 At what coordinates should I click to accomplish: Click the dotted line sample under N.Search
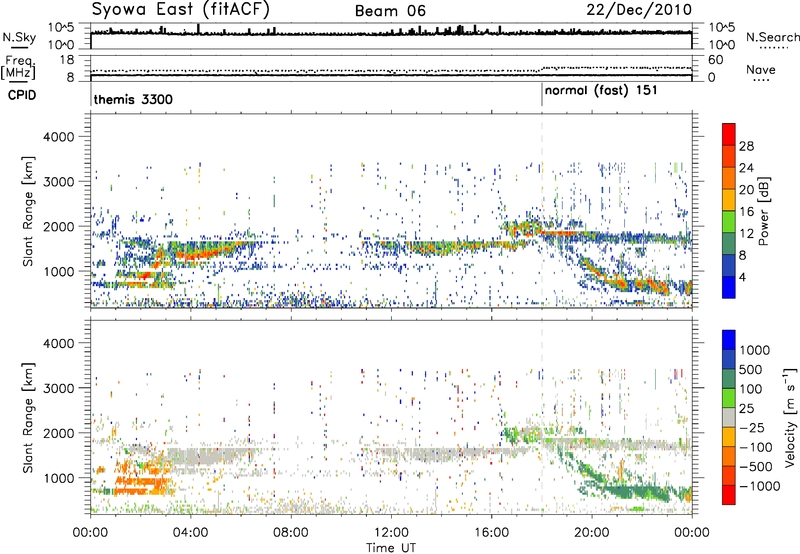pyautogui.click(x=773, y=47)
